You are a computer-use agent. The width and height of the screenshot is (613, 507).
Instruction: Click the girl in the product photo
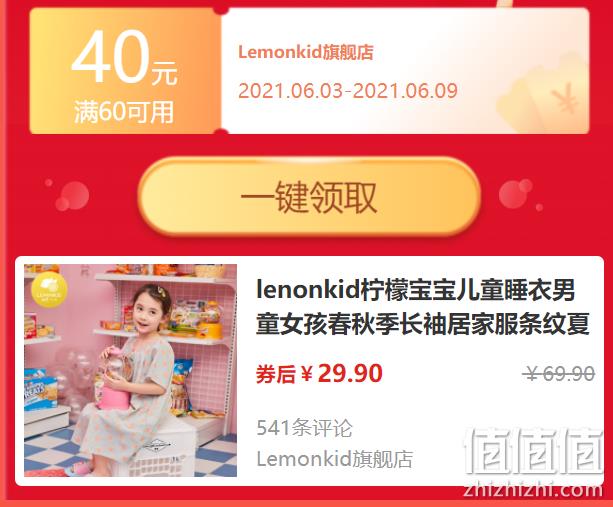129,375
